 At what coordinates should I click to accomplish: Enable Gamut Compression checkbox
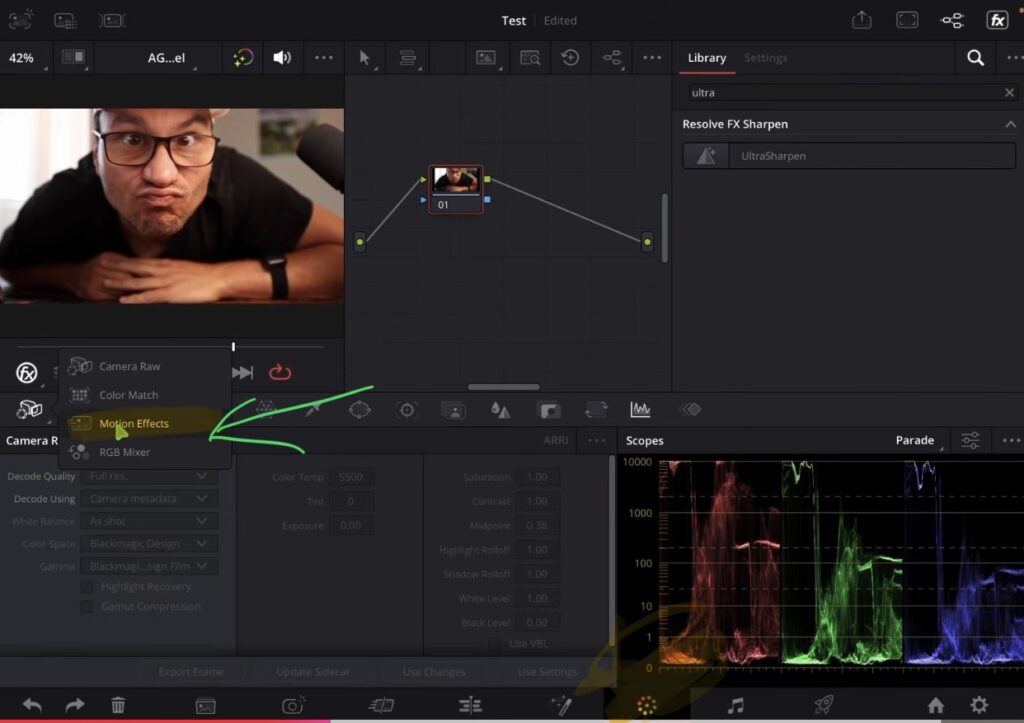click(86, 607)
